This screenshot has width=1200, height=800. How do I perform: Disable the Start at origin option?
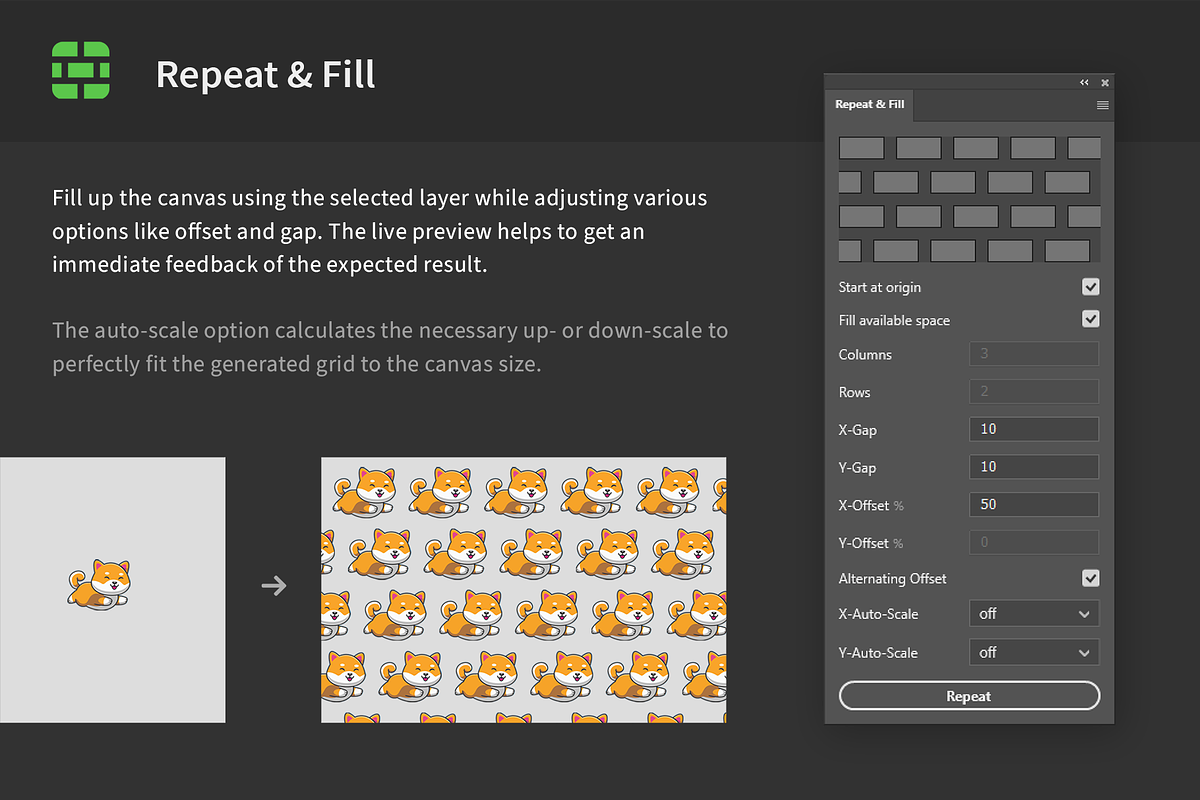click(x=1091, y=287)
